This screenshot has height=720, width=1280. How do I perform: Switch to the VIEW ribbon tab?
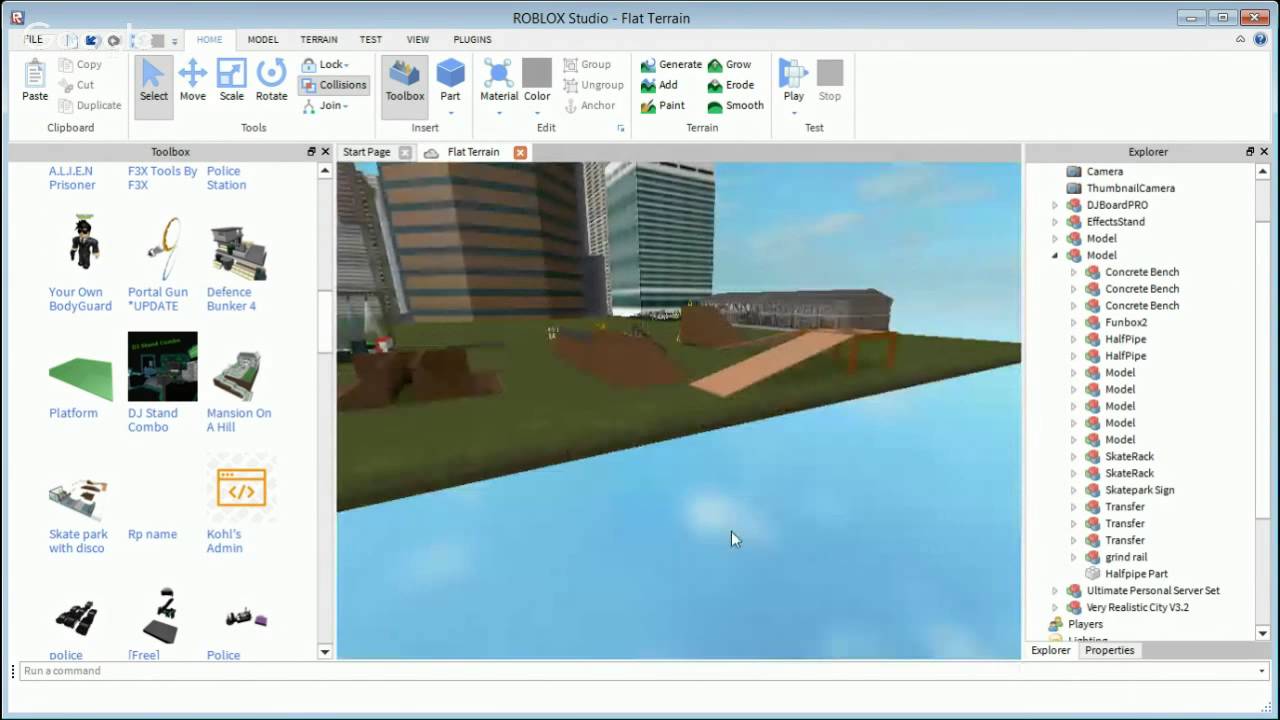(418, 39)
